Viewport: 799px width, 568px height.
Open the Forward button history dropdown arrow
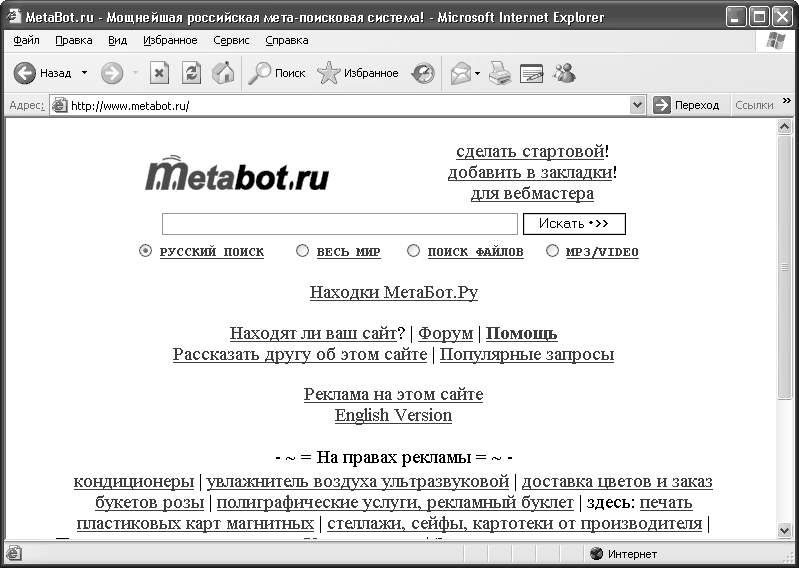[135, 73]
